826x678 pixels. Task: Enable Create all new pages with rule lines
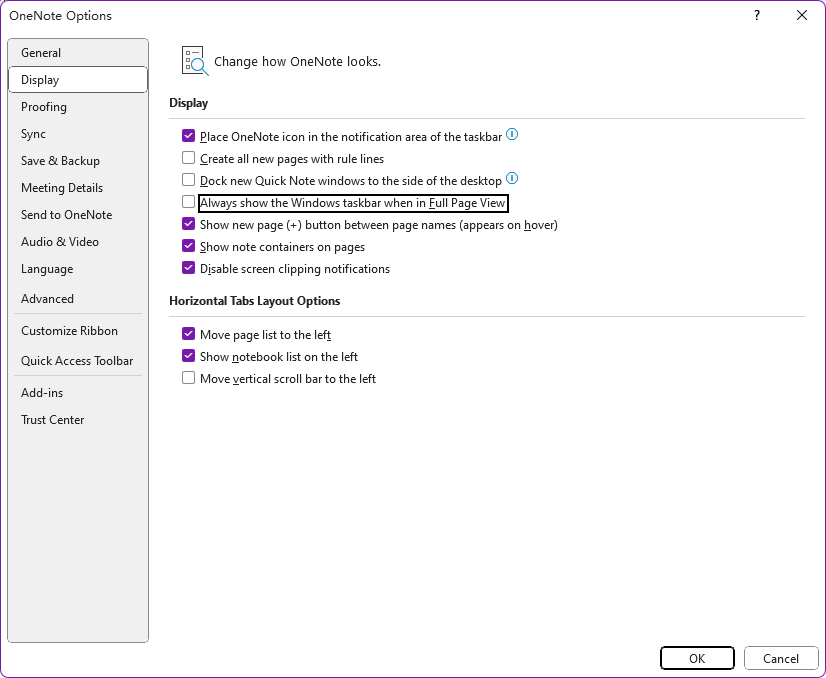pyautogui.click(x=188, y=158)
